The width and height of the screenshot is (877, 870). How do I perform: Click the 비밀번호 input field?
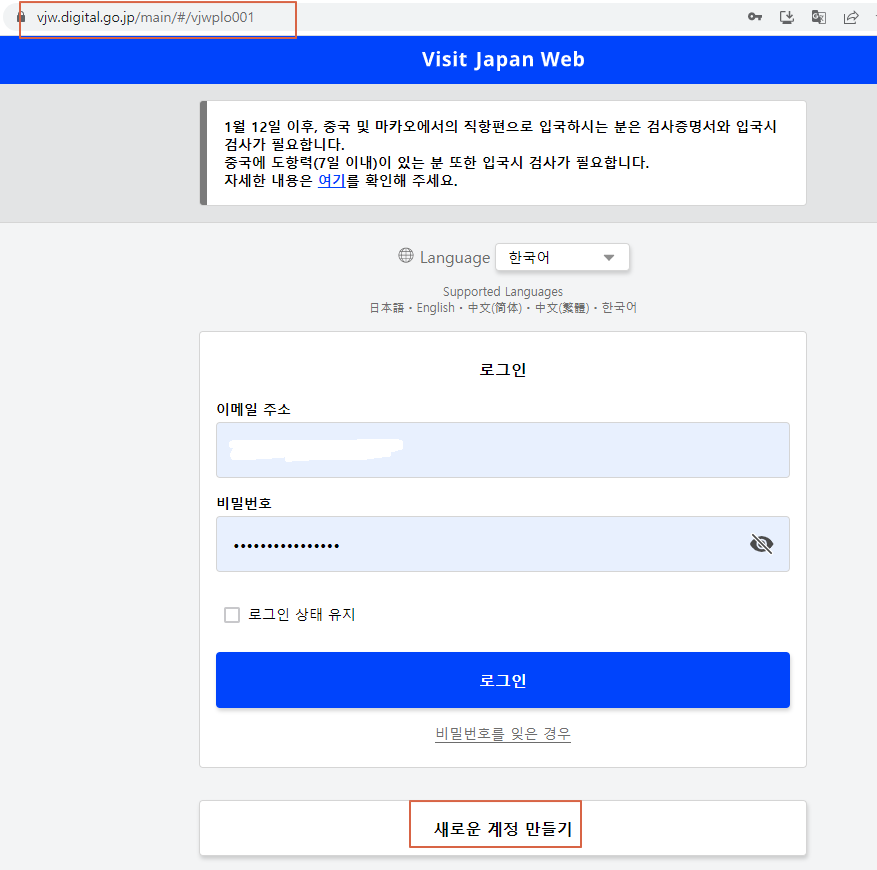pos(503,544)
